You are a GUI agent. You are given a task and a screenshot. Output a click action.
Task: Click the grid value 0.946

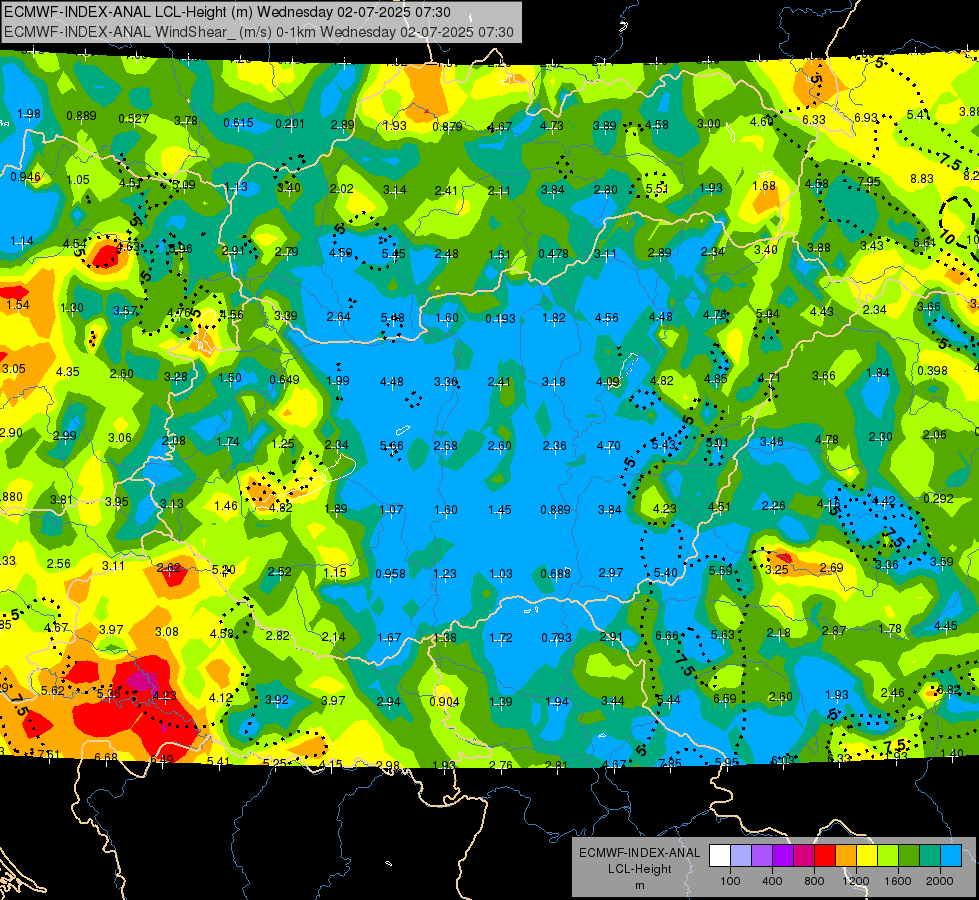point(26,176)
